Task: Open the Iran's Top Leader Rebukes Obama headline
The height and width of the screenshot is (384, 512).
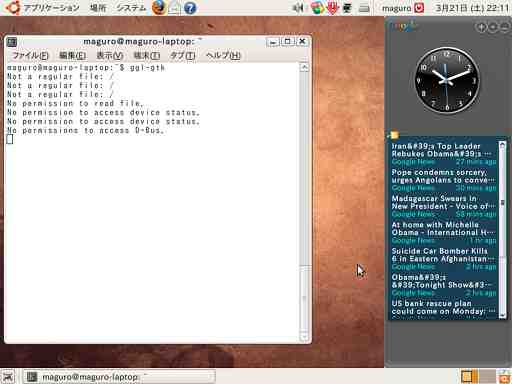Action: click(441, 150)
